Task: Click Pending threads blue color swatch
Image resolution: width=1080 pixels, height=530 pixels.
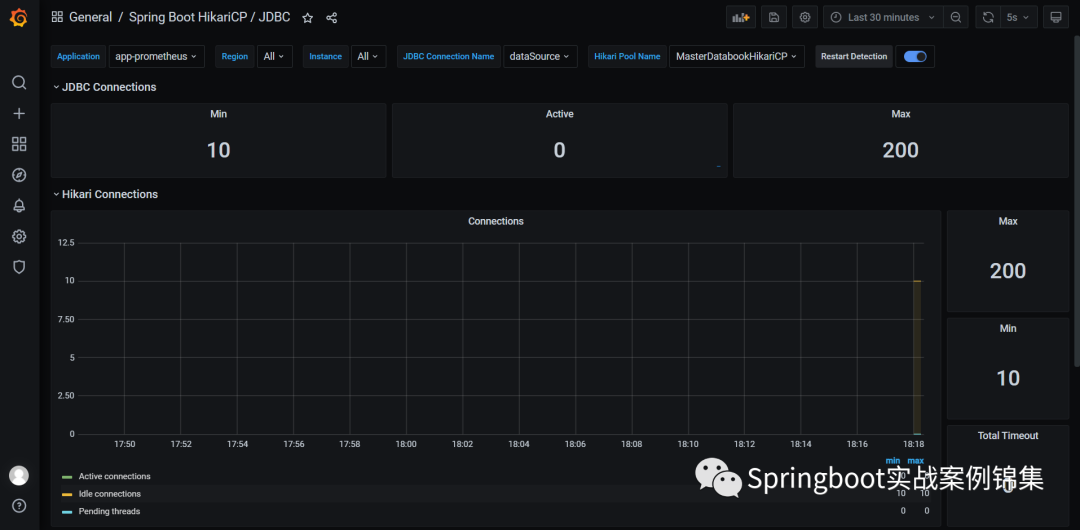Action: click(67, 512)
